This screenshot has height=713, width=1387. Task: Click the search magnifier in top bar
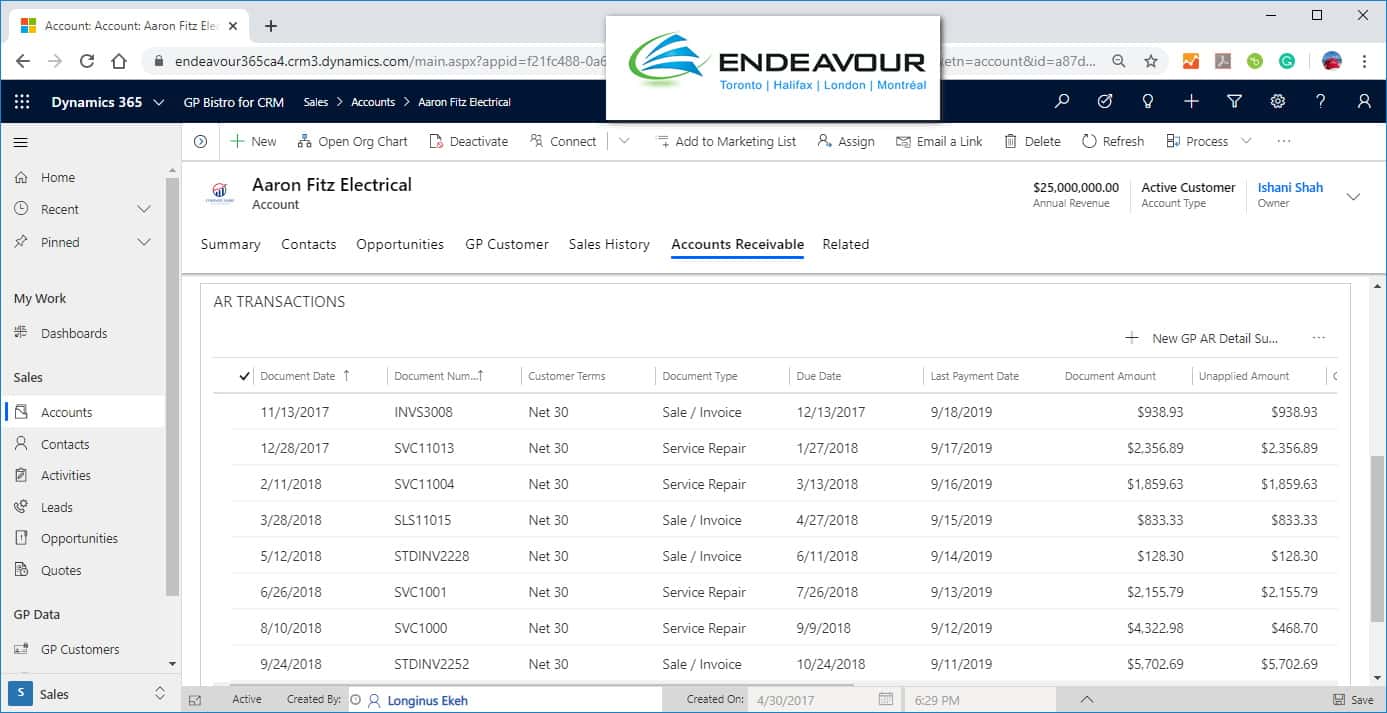point(1062,101)
